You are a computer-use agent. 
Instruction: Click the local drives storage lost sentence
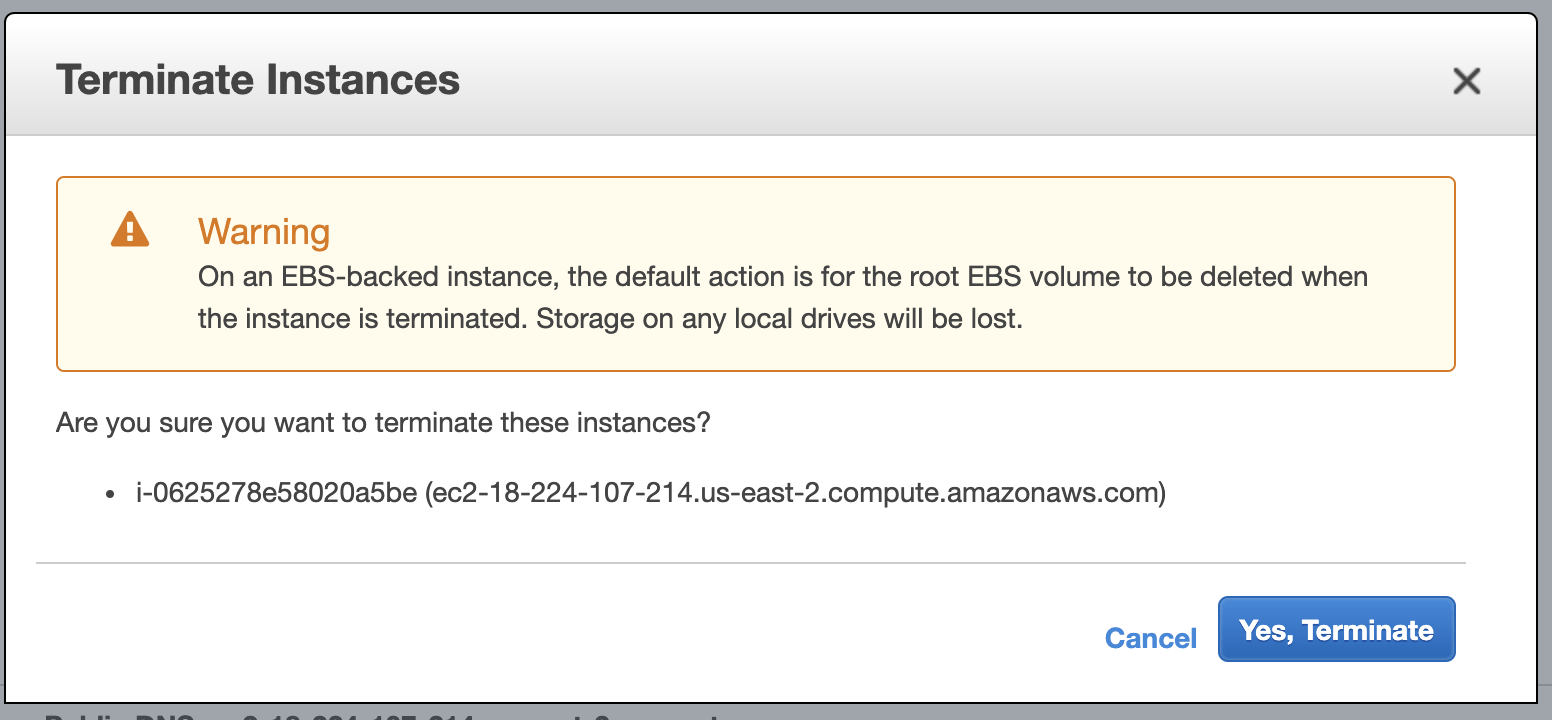779,321
